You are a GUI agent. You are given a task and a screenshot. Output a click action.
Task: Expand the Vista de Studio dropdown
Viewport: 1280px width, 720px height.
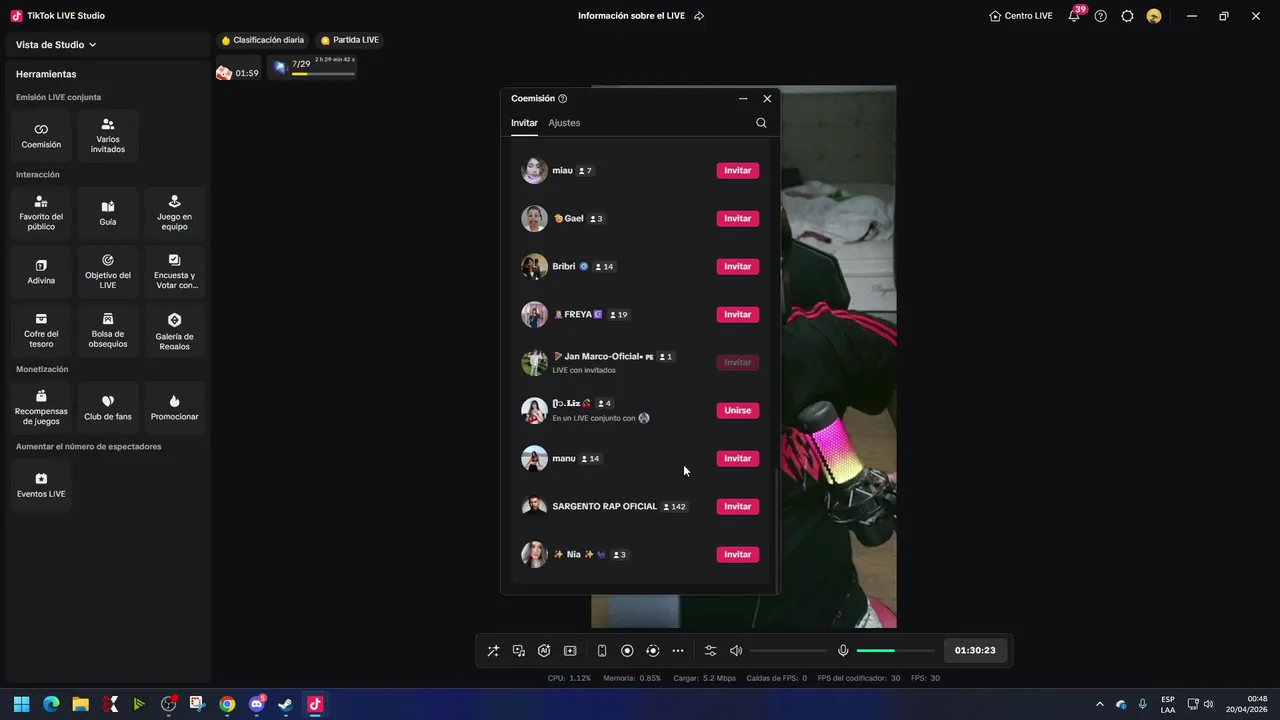point(56,45)
